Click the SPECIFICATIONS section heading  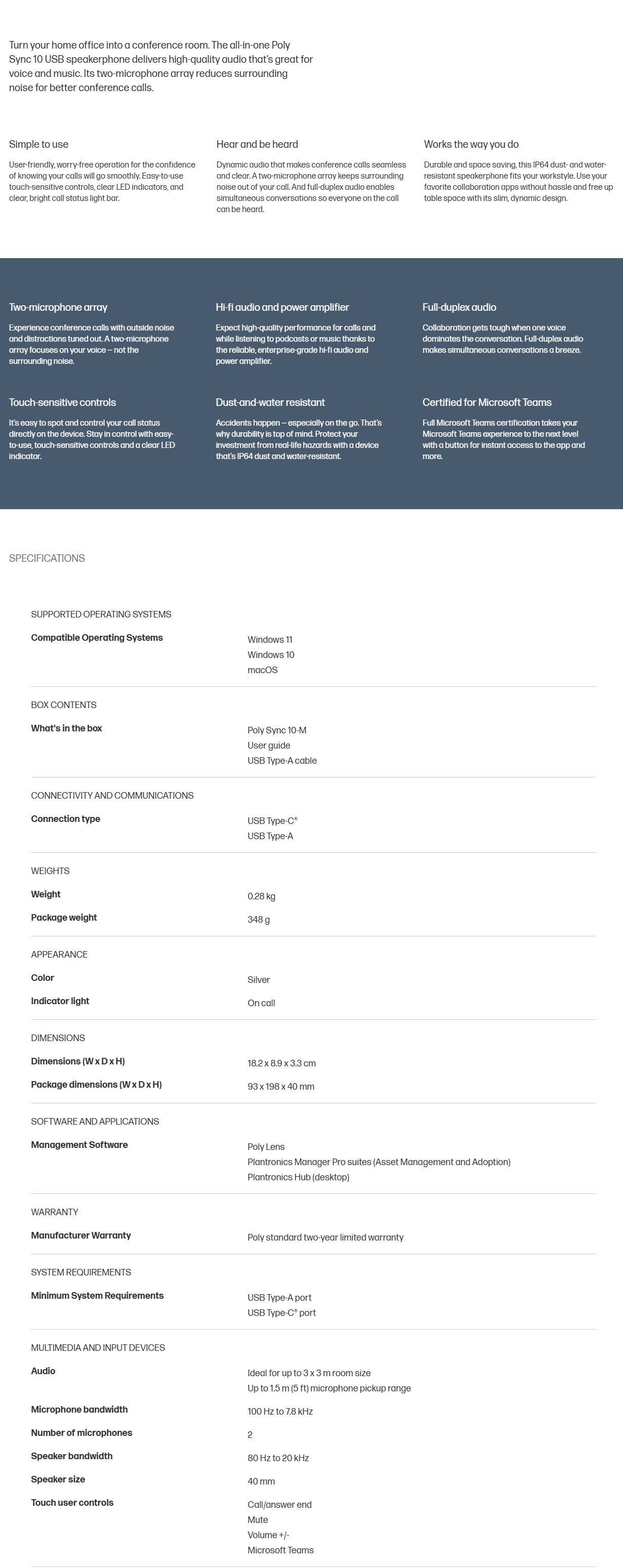point(47,558)
